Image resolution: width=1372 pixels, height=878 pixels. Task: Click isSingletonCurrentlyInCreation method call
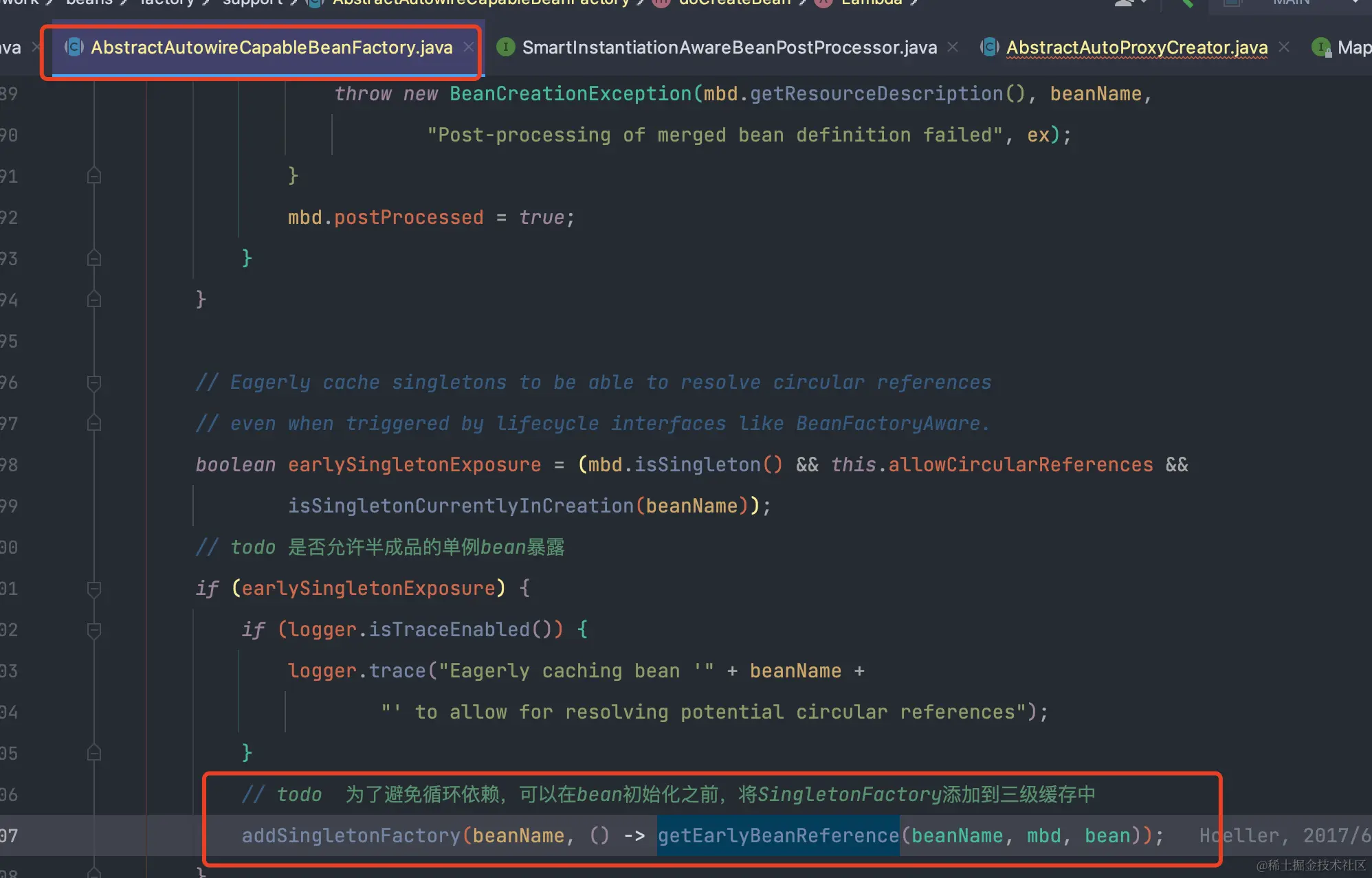tap(460, 506)
